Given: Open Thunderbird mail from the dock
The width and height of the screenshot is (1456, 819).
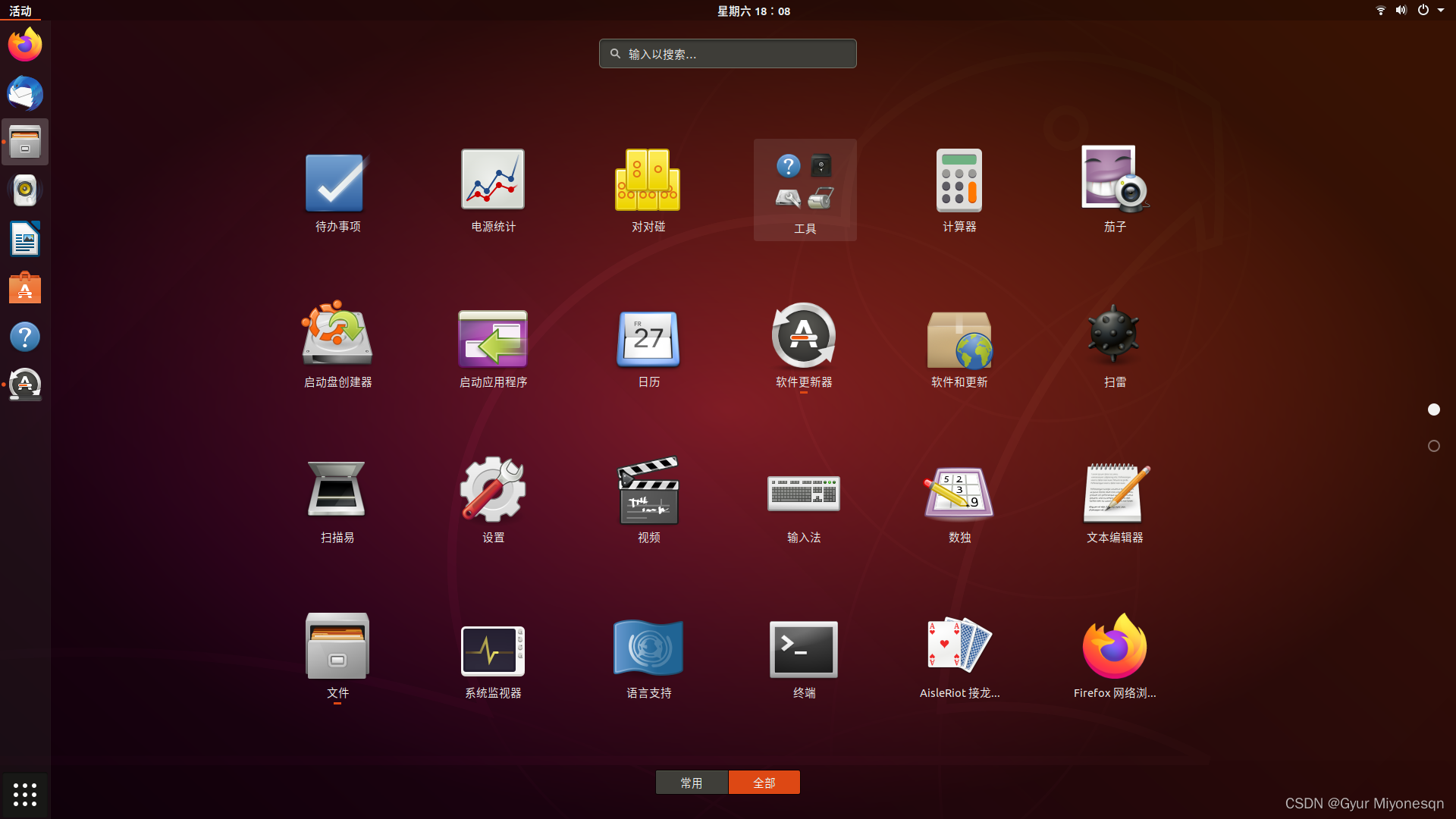Looking at the screenshot, I should point(25,93).
